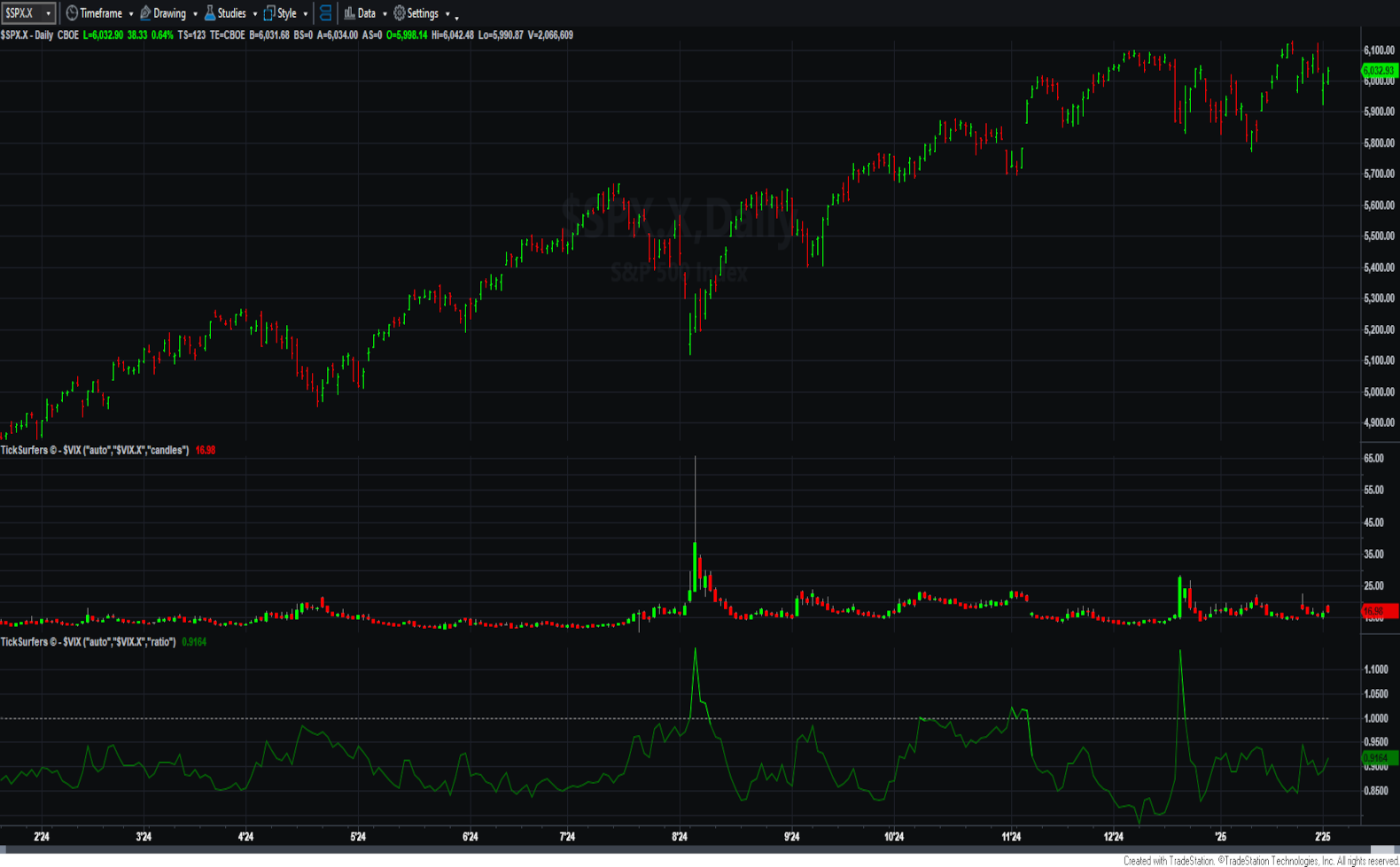Click the "Lo=5,990.87" low value
Screen dimensions: 1400x867
click(x=501, y=35)
